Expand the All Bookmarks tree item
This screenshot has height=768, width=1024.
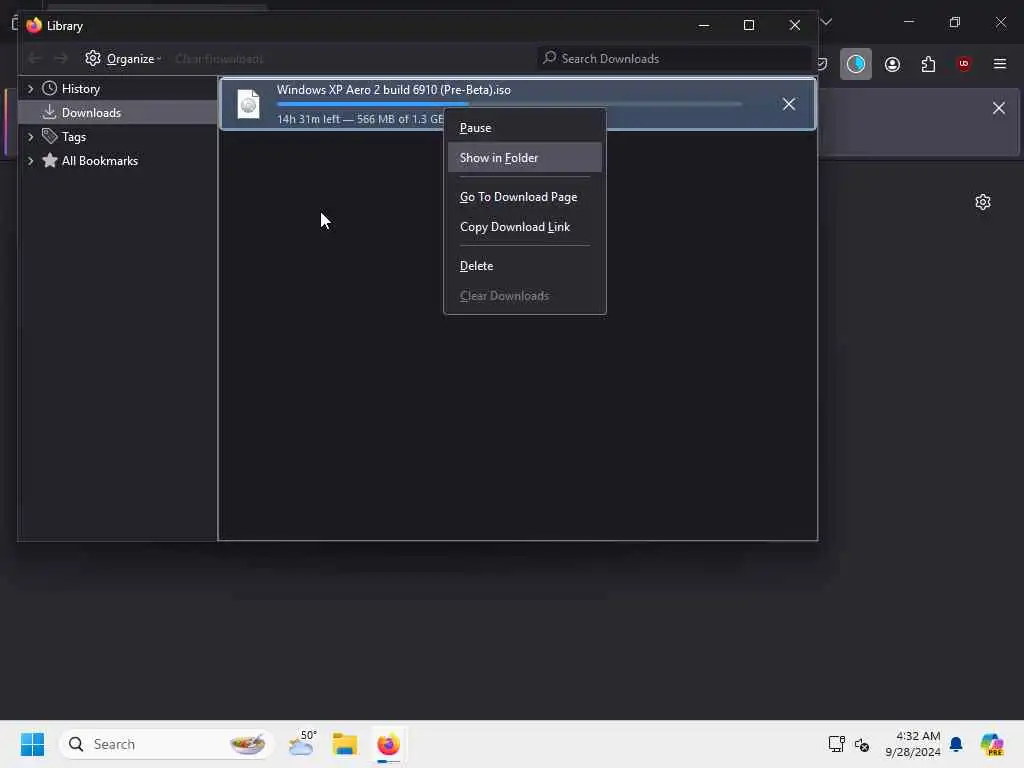[x=30, y=161]
